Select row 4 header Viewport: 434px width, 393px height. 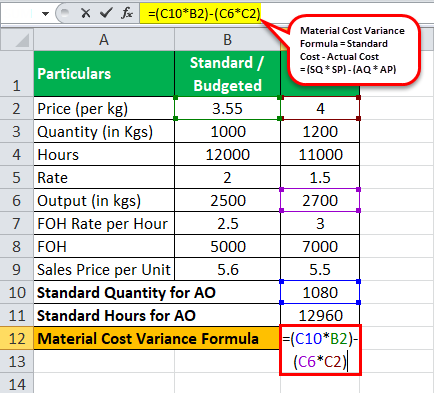[x=17, y=155]
